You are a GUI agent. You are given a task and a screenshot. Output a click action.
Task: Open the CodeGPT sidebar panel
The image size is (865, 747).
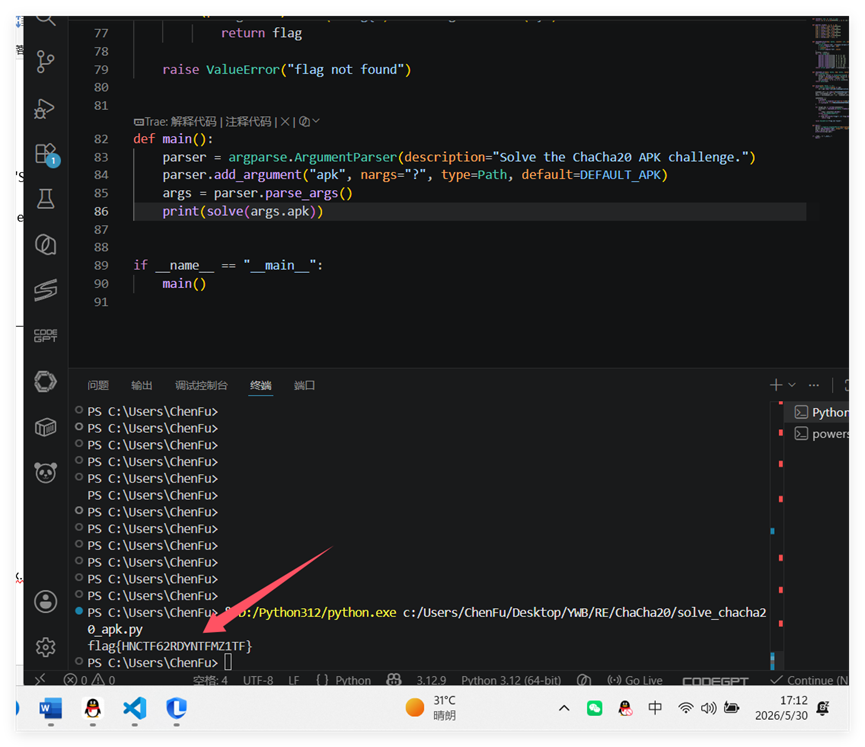click(45, 335)
